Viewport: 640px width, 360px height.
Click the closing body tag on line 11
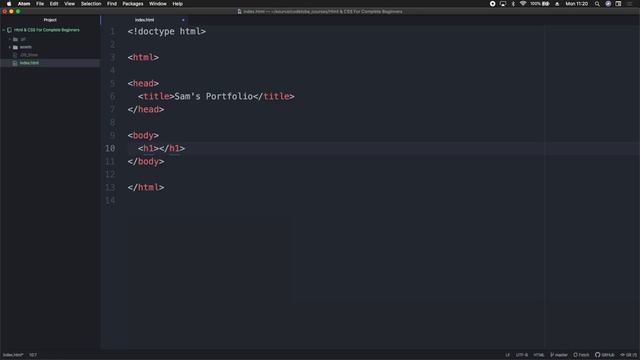point(146,162)
